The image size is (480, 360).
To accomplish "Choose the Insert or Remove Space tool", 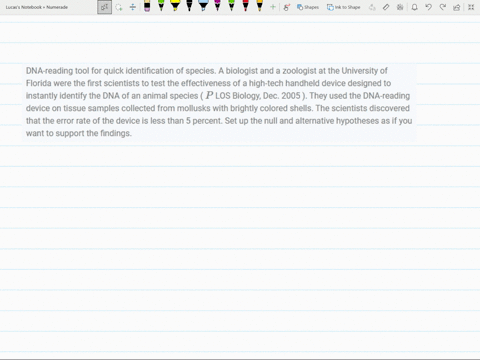I will pos(133,7).
